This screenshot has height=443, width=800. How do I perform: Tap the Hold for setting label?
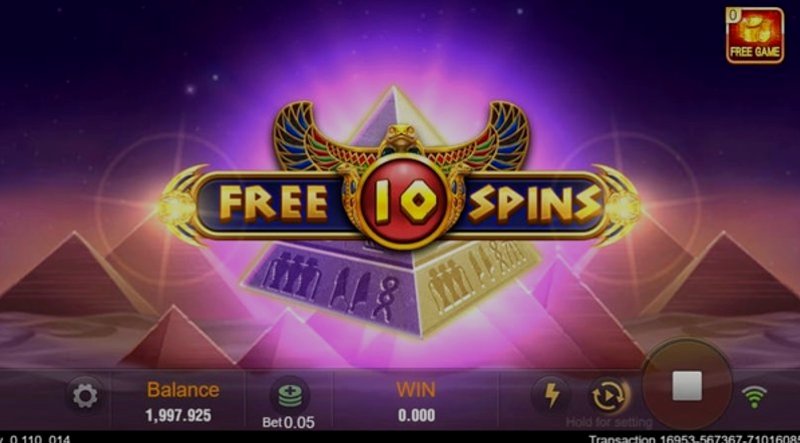tap(609, 423)
